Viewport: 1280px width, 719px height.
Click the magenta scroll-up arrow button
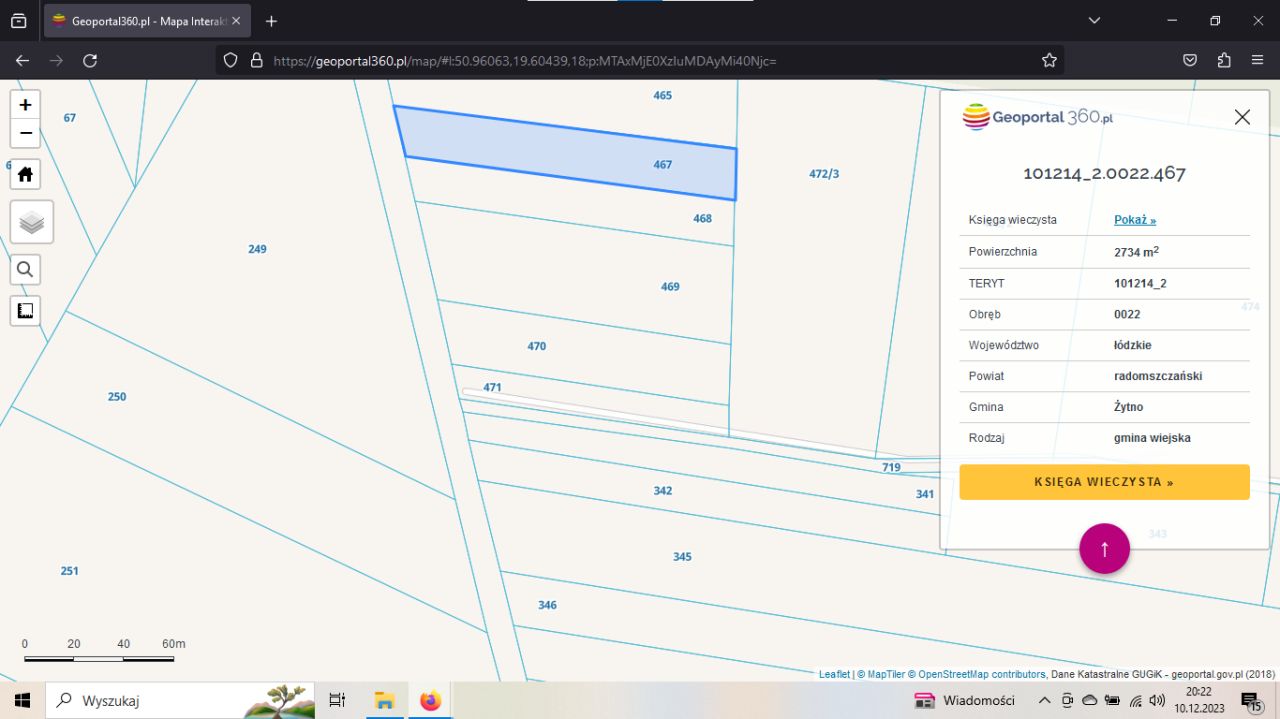pyautogui.click(x=1104, y=548)
